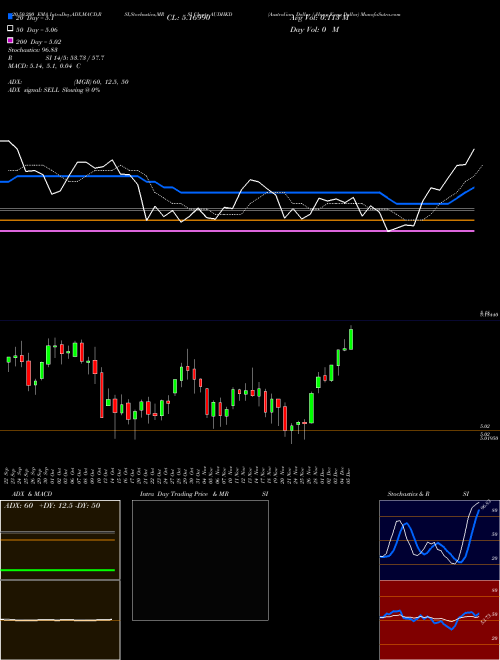This screenshot has width=500, height=660.
Task: Click the "SI 14/3: 58.73 / 57.7" value
Action: tap(75, 58)
